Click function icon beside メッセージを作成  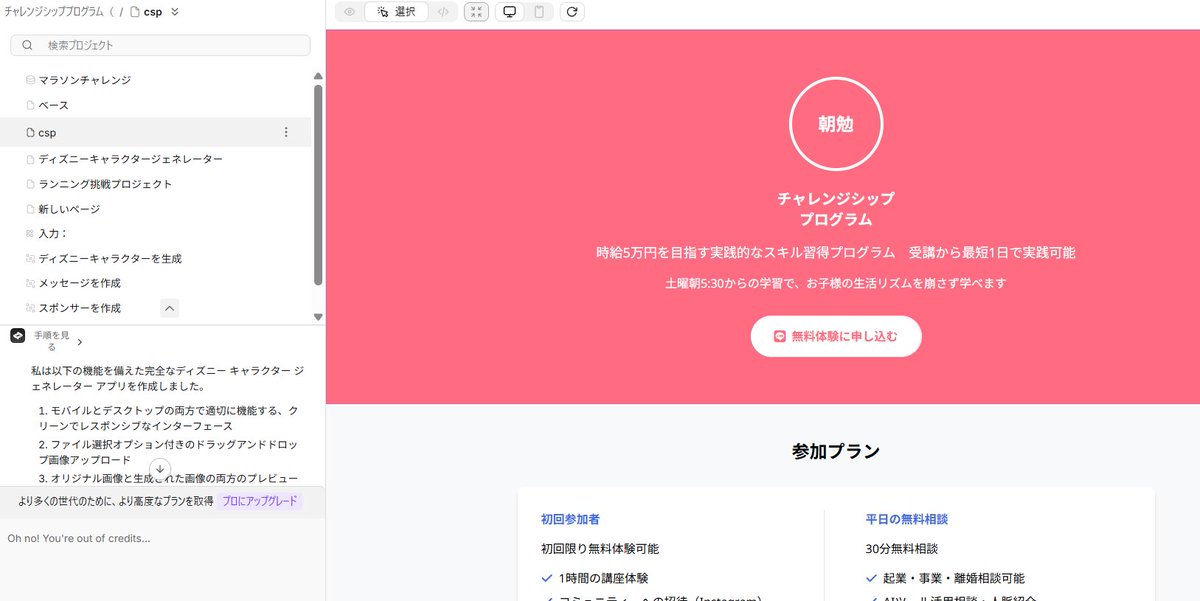click(x=30, y=283)
